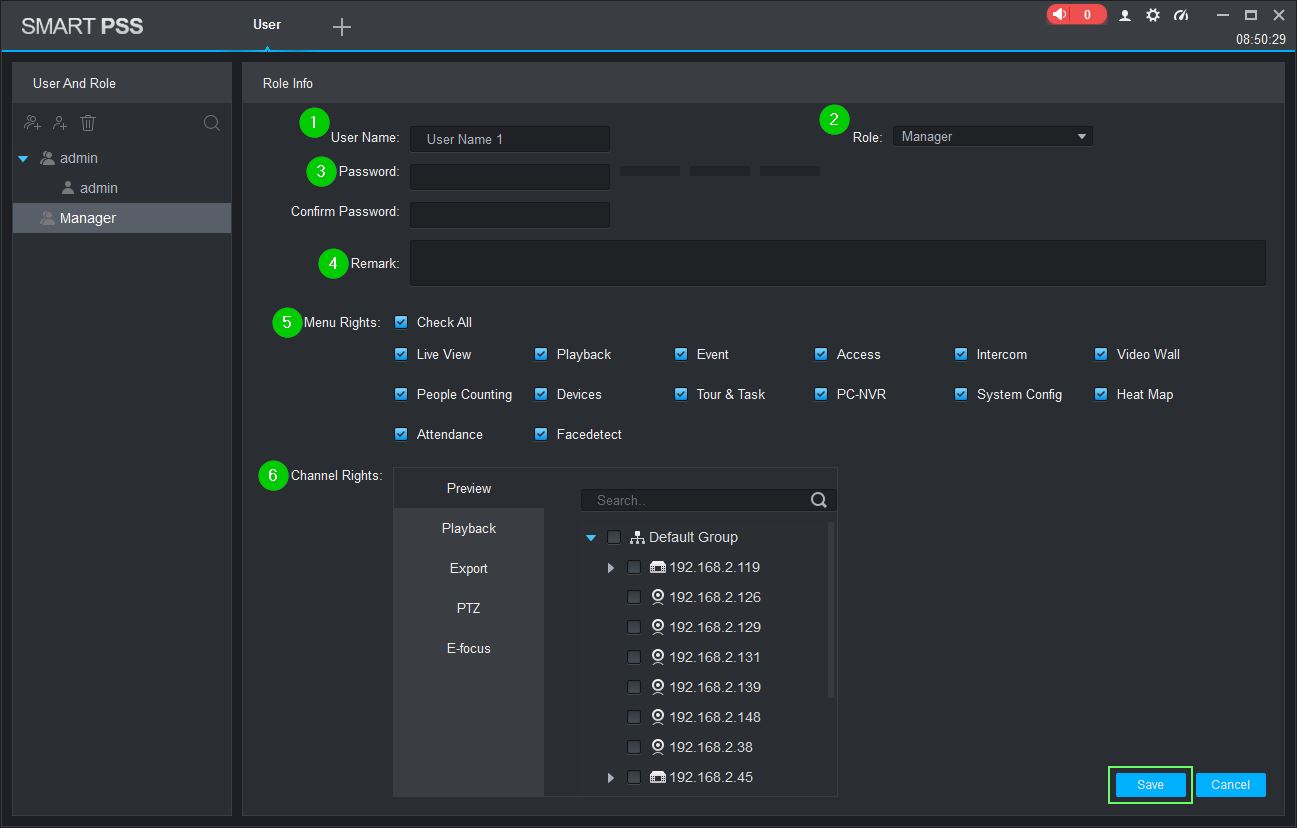Tick the checkbox for camera 192.168.2.126
Screen dimensions: 1297x828
634,597
